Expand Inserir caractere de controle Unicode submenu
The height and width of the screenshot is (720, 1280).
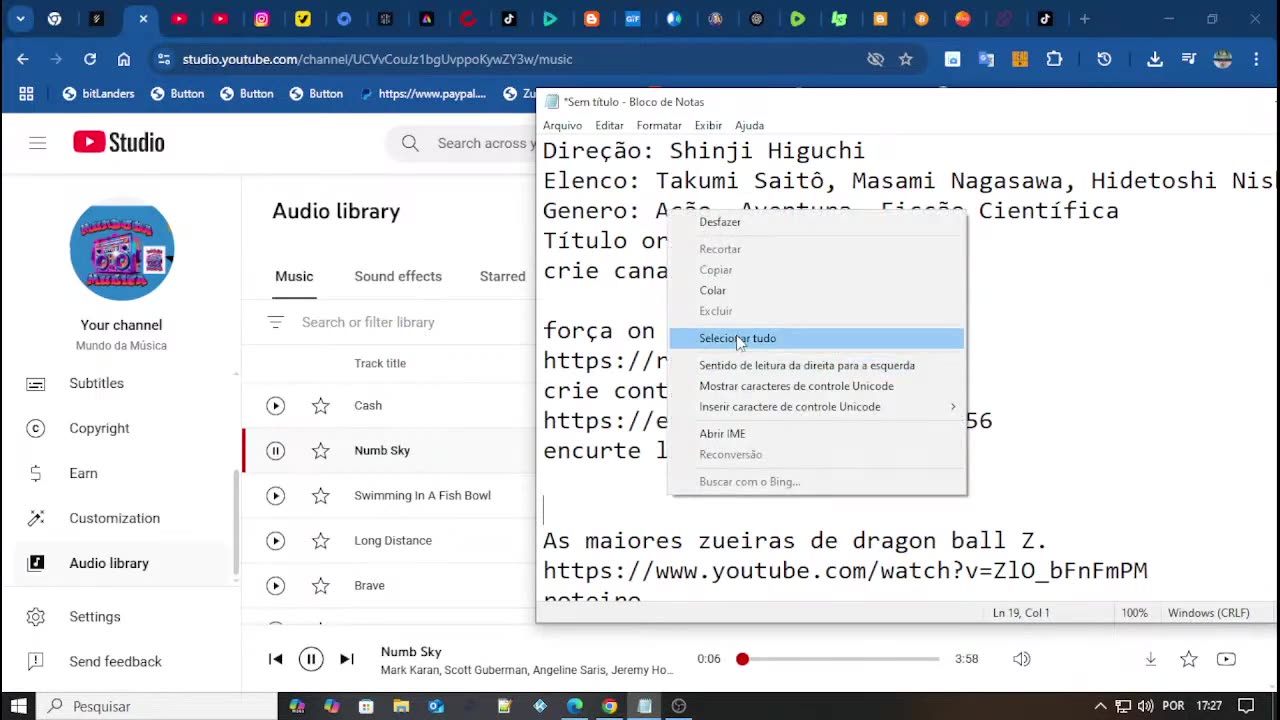click(818, 407)
